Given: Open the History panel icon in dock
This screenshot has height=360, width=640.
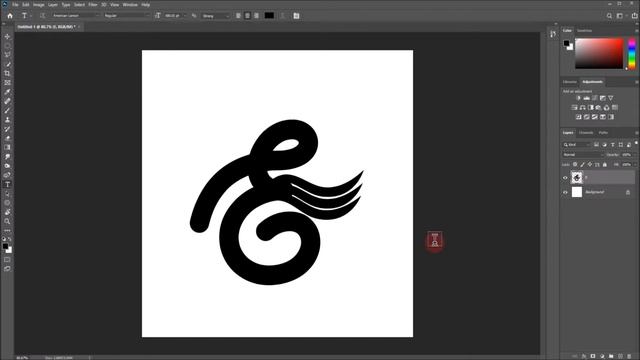Looking at the screenshot, I should 553,34.
